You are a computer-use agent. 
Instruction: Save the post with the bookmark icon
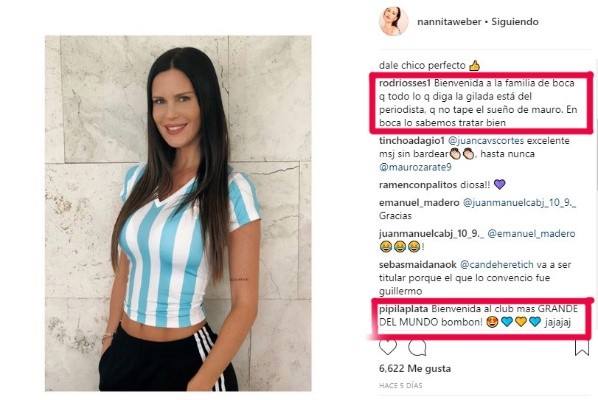click(582, 347)
